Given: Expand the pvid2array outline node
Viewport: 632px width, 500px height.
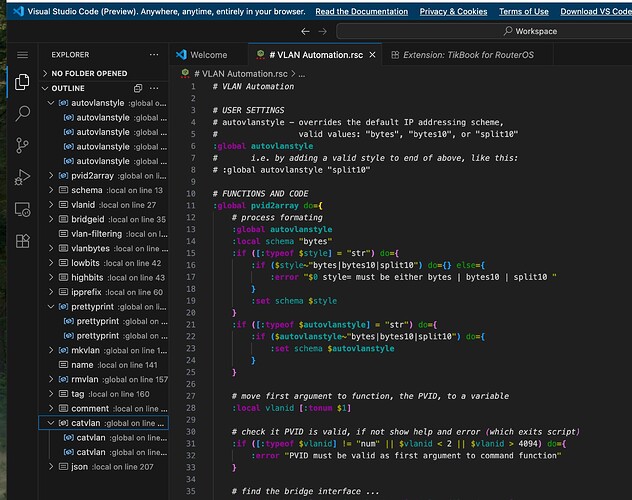Looking at the screenshot, I should point(51,176).
